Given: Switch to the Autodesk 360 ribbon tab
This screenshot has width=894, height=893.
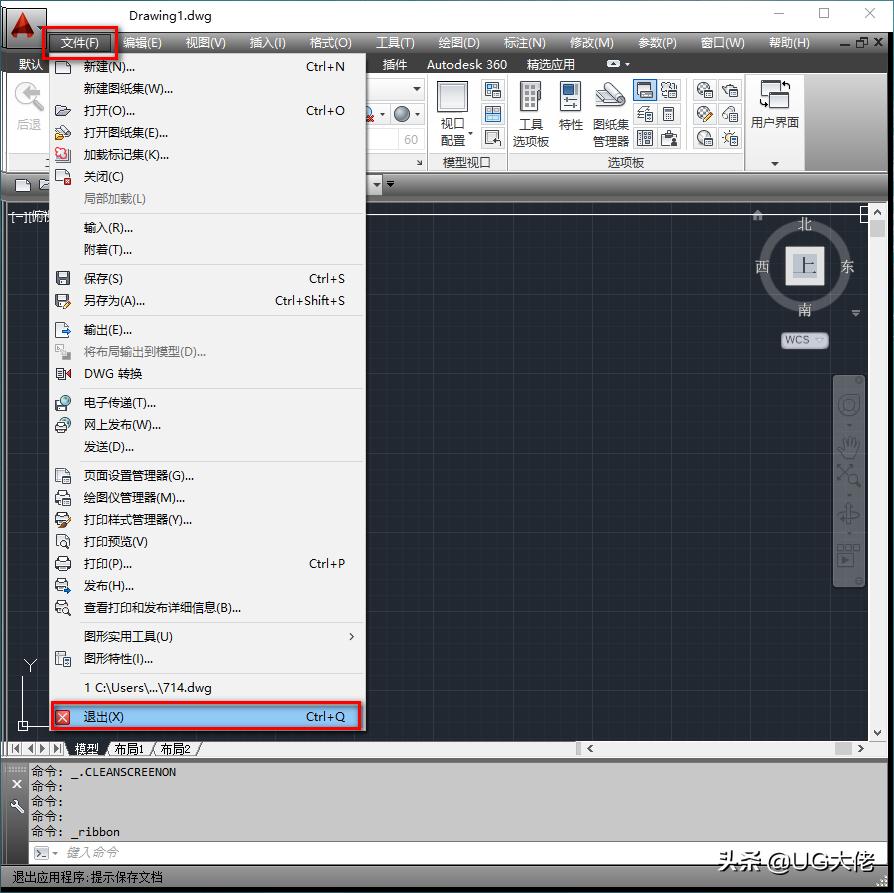Looking at the screenshot, I should 467,64.
